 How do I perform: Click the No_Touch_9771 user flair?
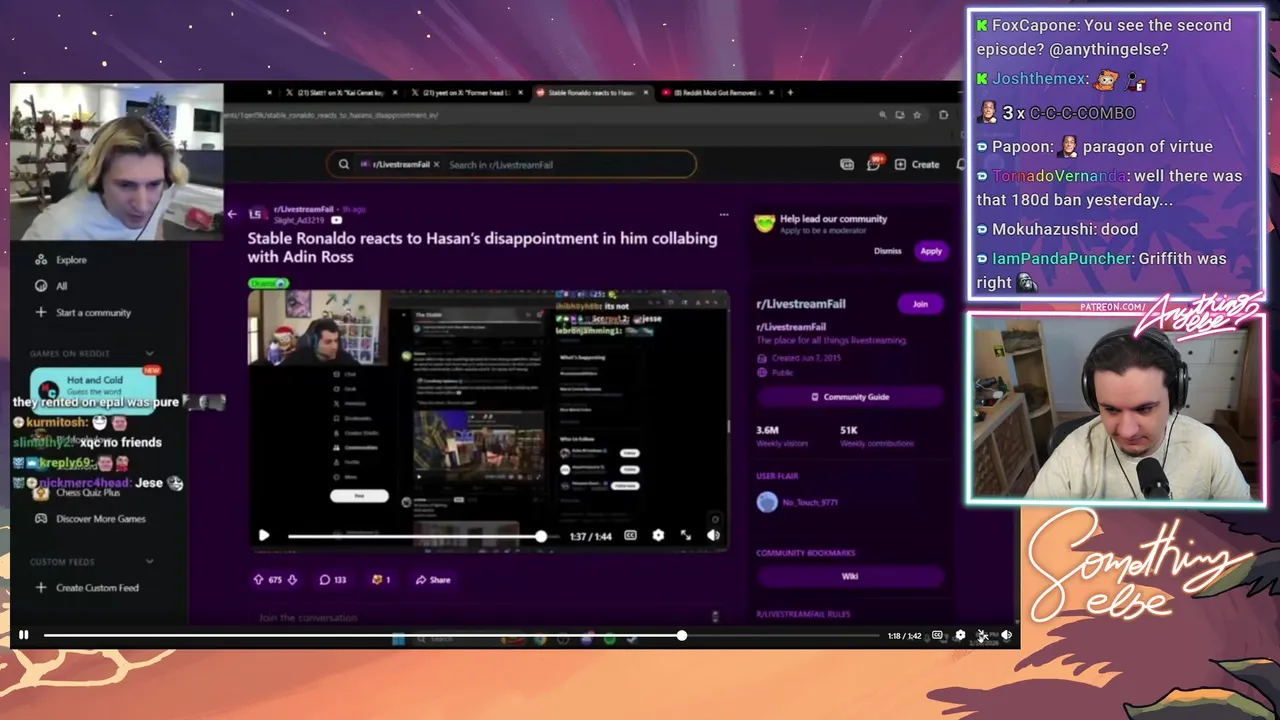[x=810, y=503]
